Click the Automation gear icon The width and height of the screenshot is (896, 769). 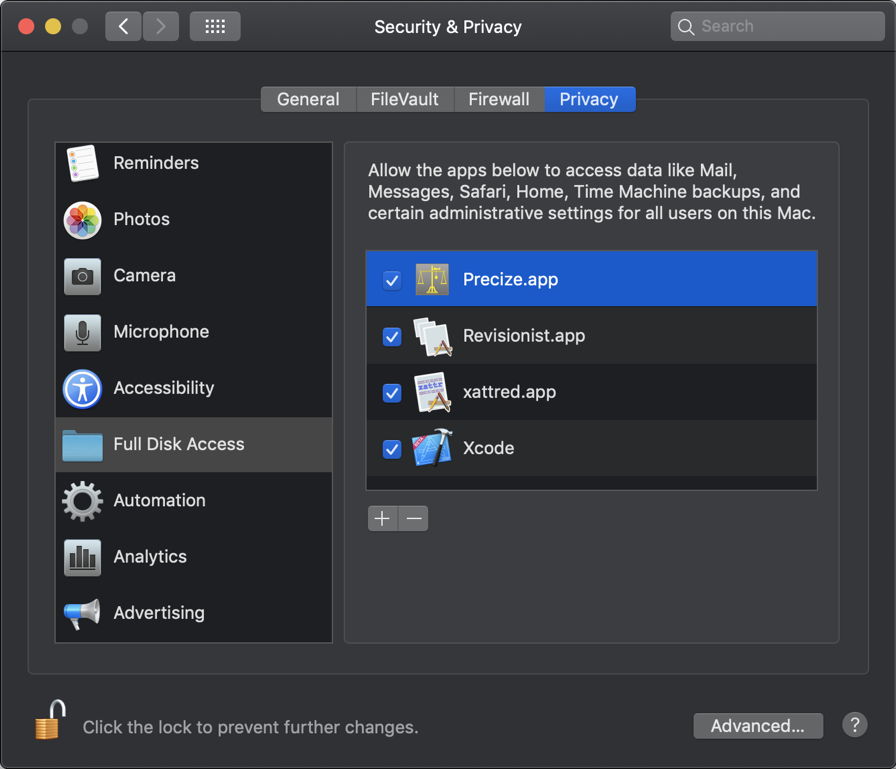click(82, 501)
